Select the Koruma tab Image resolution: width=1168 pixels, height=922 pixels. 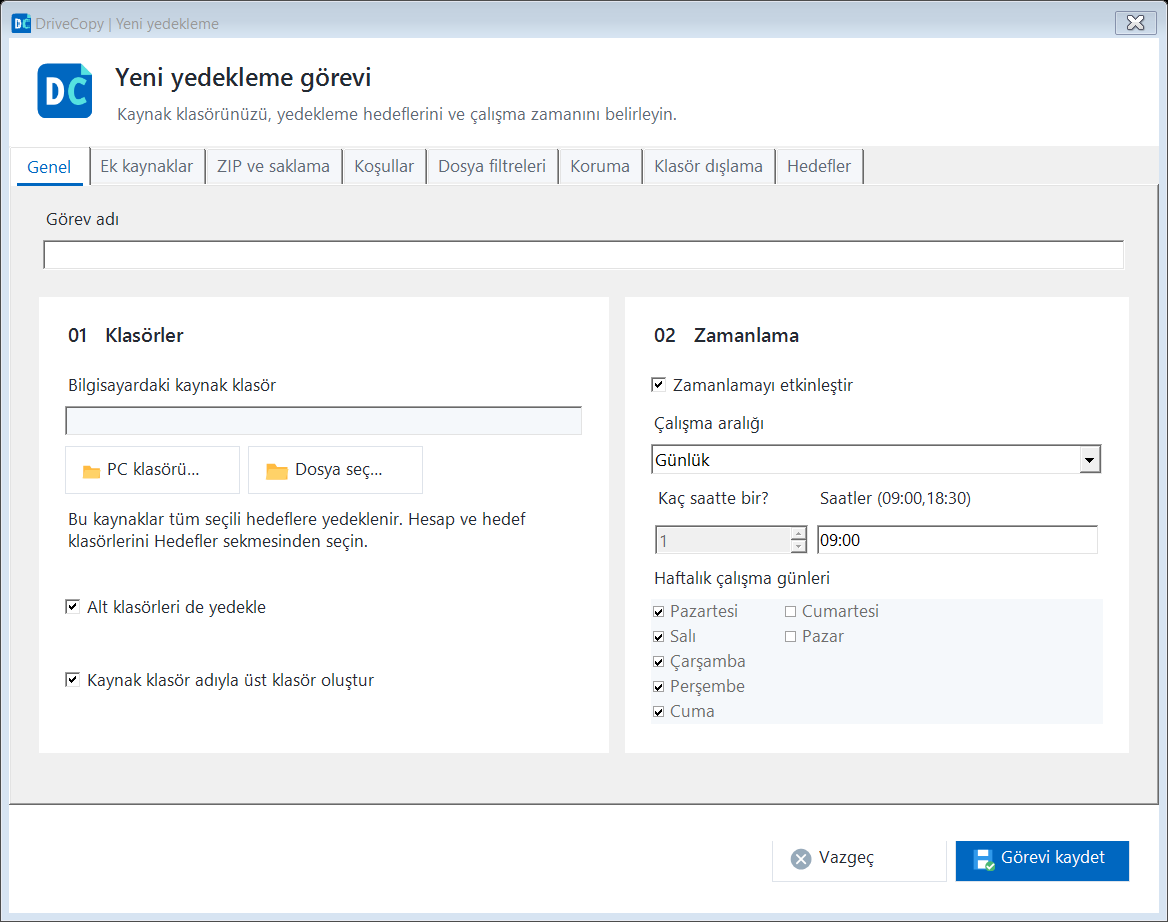coord(600,166)
